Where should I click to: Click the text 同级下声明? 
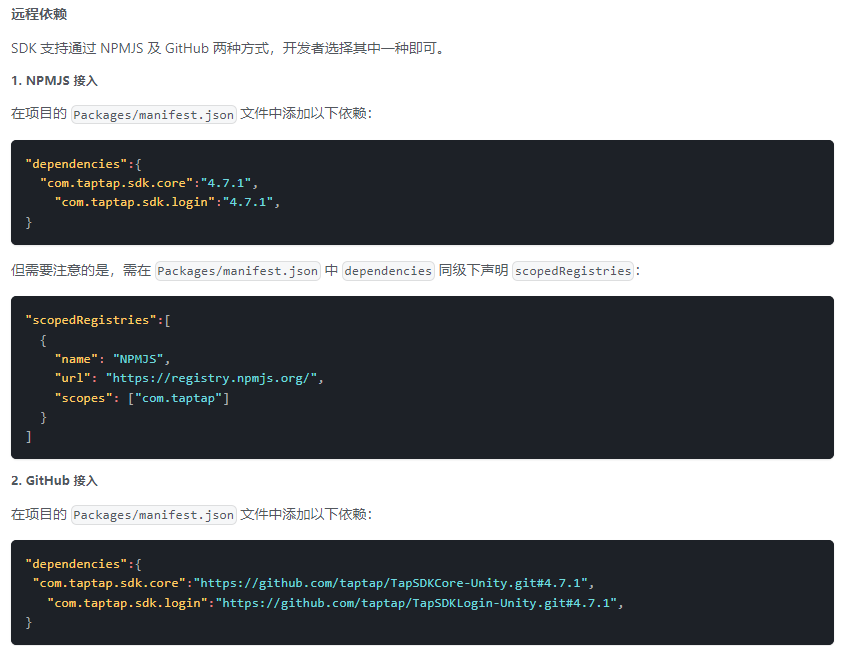tap(474, 270)
